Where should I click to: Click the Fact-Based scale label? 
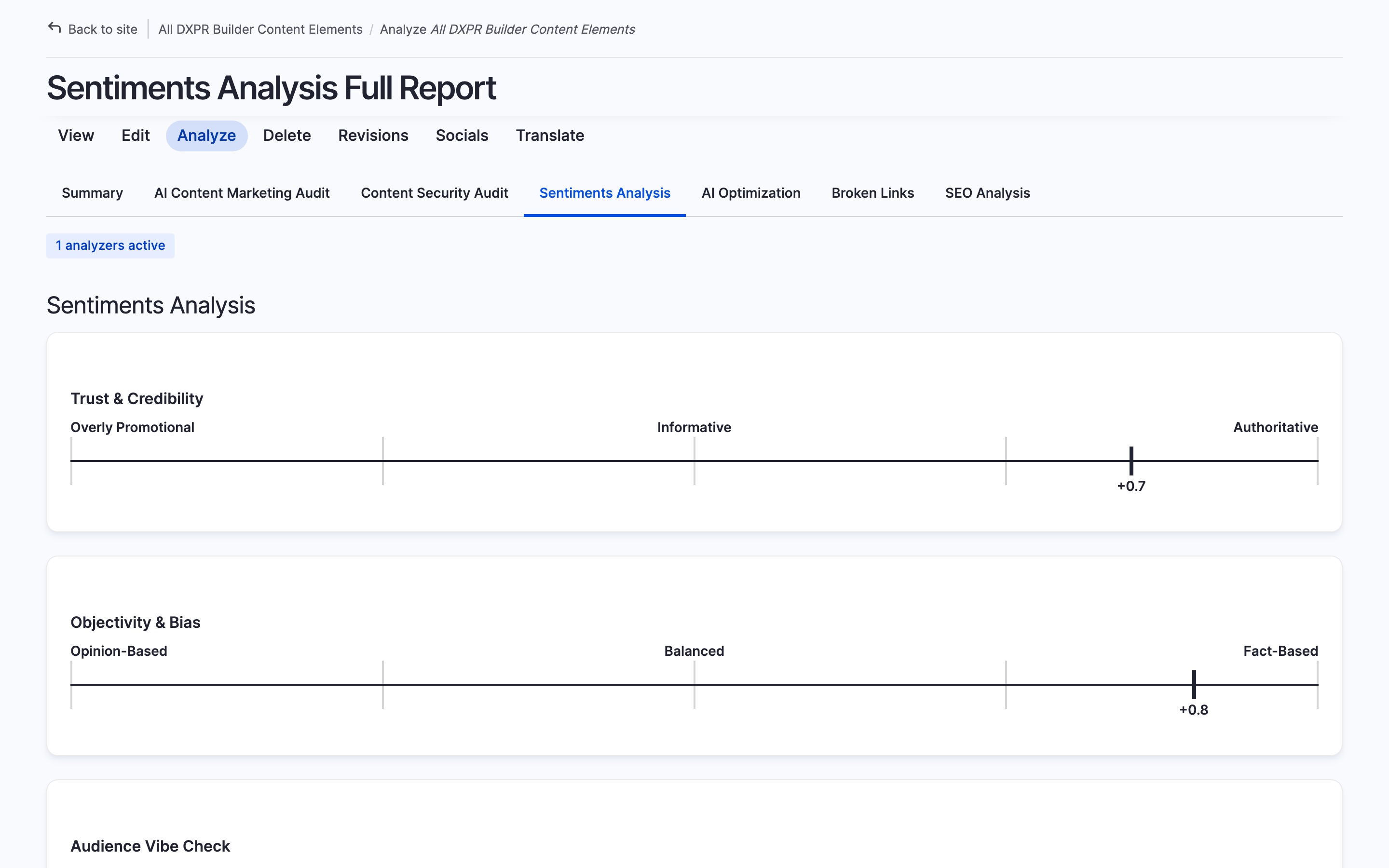(x=1280, y=651)
